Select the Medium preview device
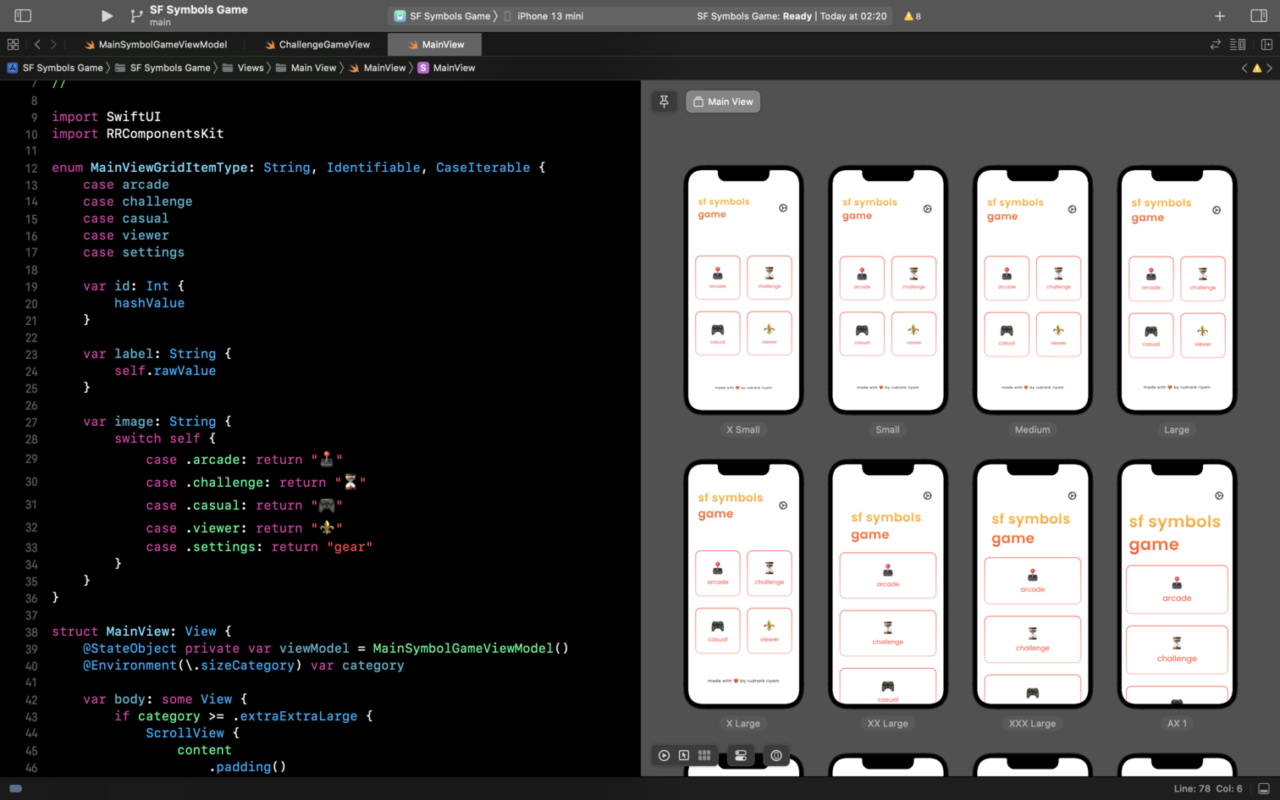The height and width of the screenshot is (800, 1280). (1032, 290)
